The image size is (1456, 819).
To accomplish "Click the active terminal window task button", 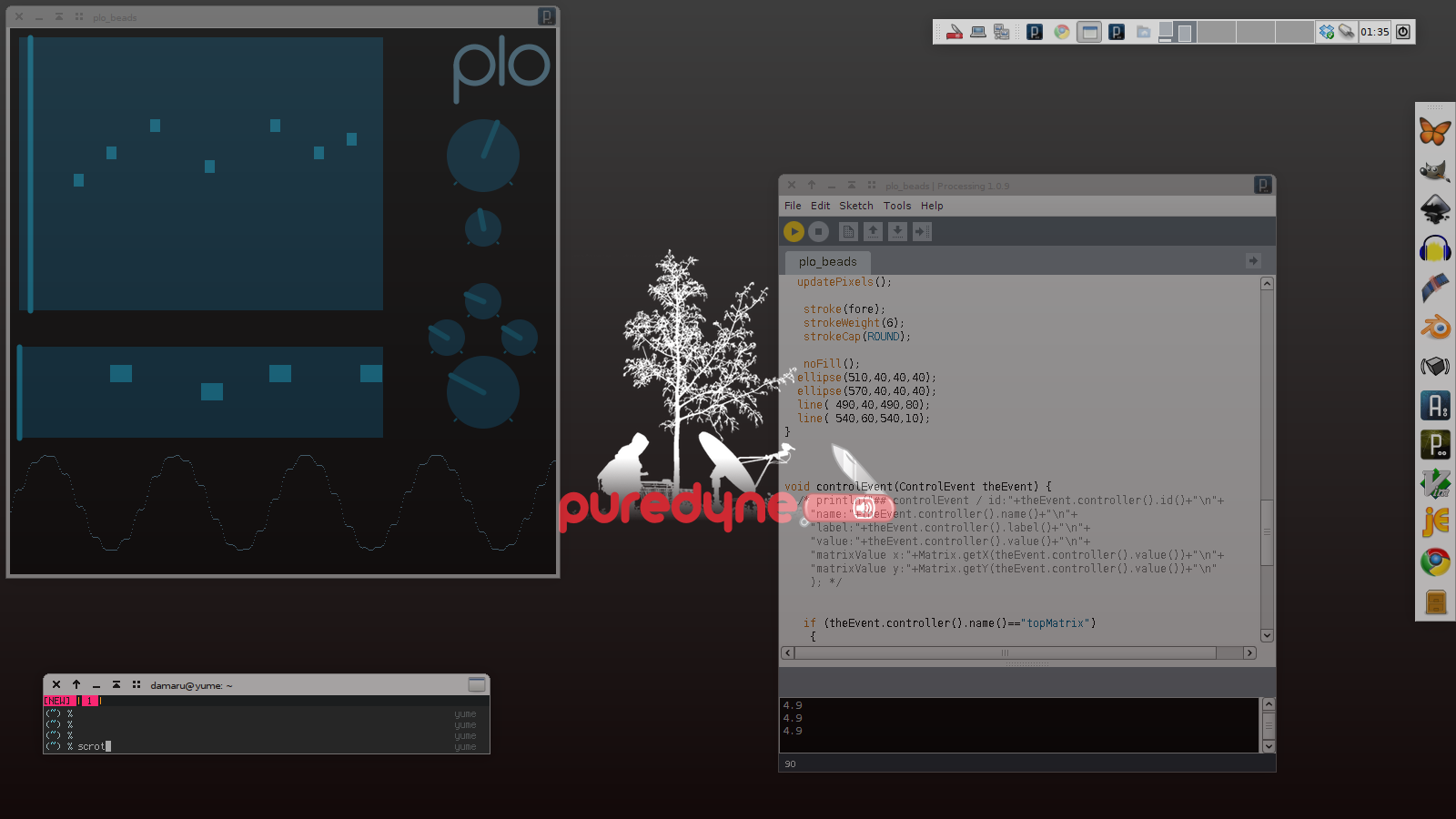I will tap(1089, 32).
